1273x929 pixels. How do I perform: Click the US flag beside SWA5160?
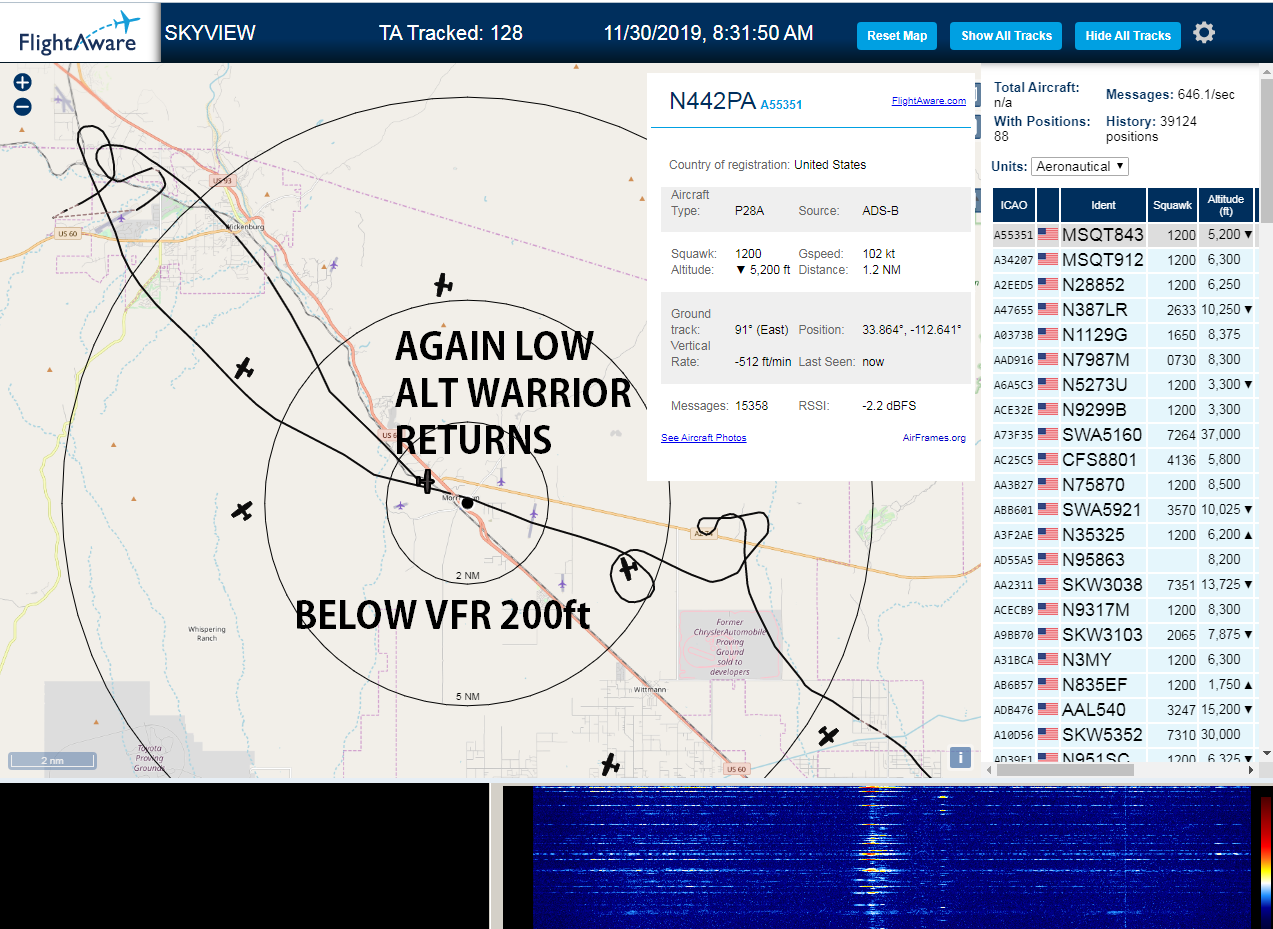tap(1048, 435)
